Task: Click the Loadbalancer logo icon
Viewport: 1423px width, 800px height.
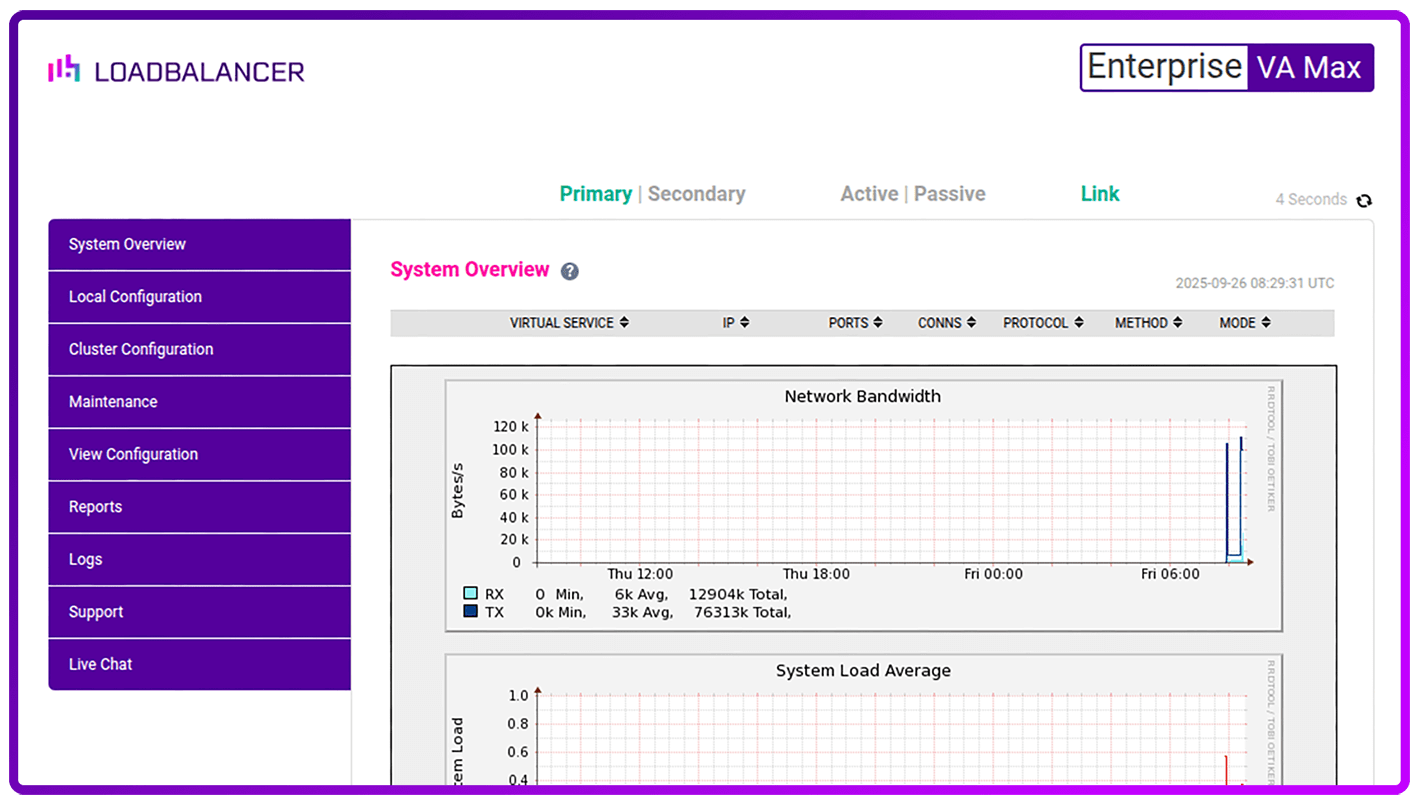Action: click(64, 69)
